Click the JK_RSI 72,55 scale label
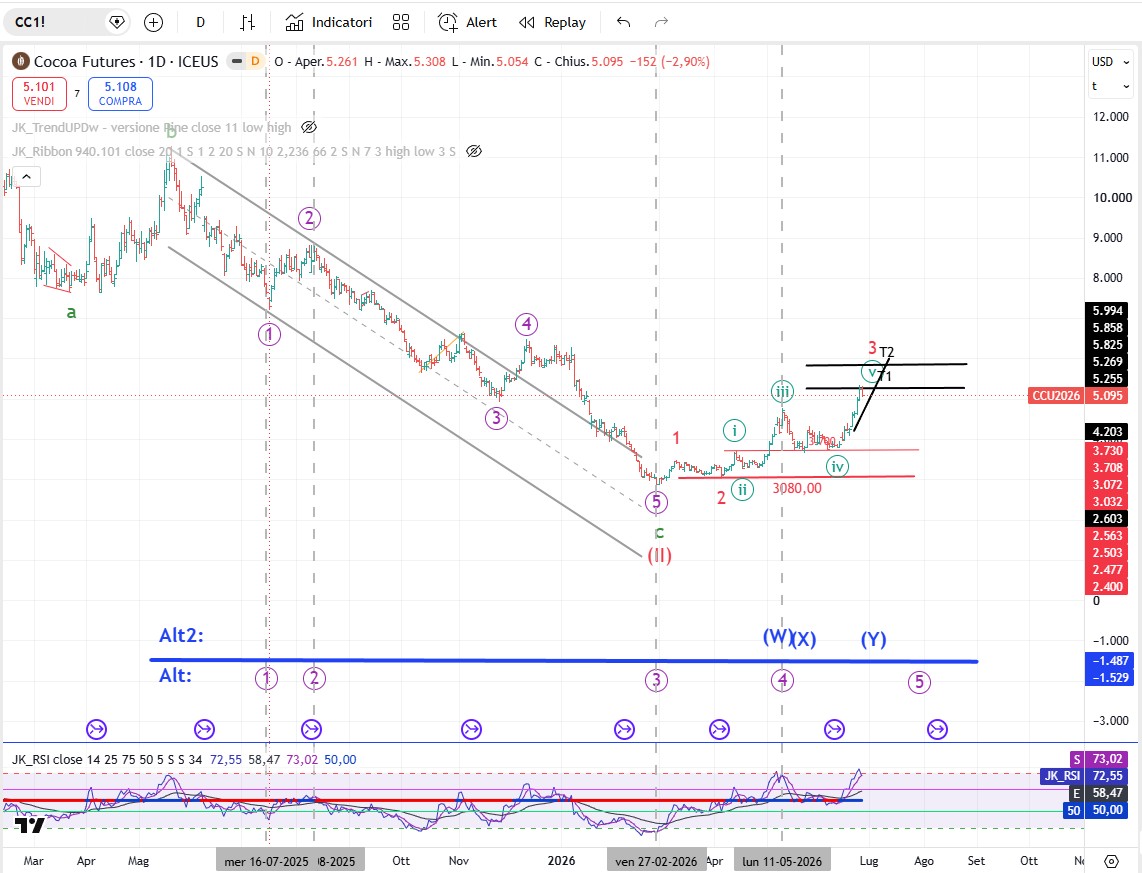1142x873 pixels. pyautogui.click(x=1084, y=776)
